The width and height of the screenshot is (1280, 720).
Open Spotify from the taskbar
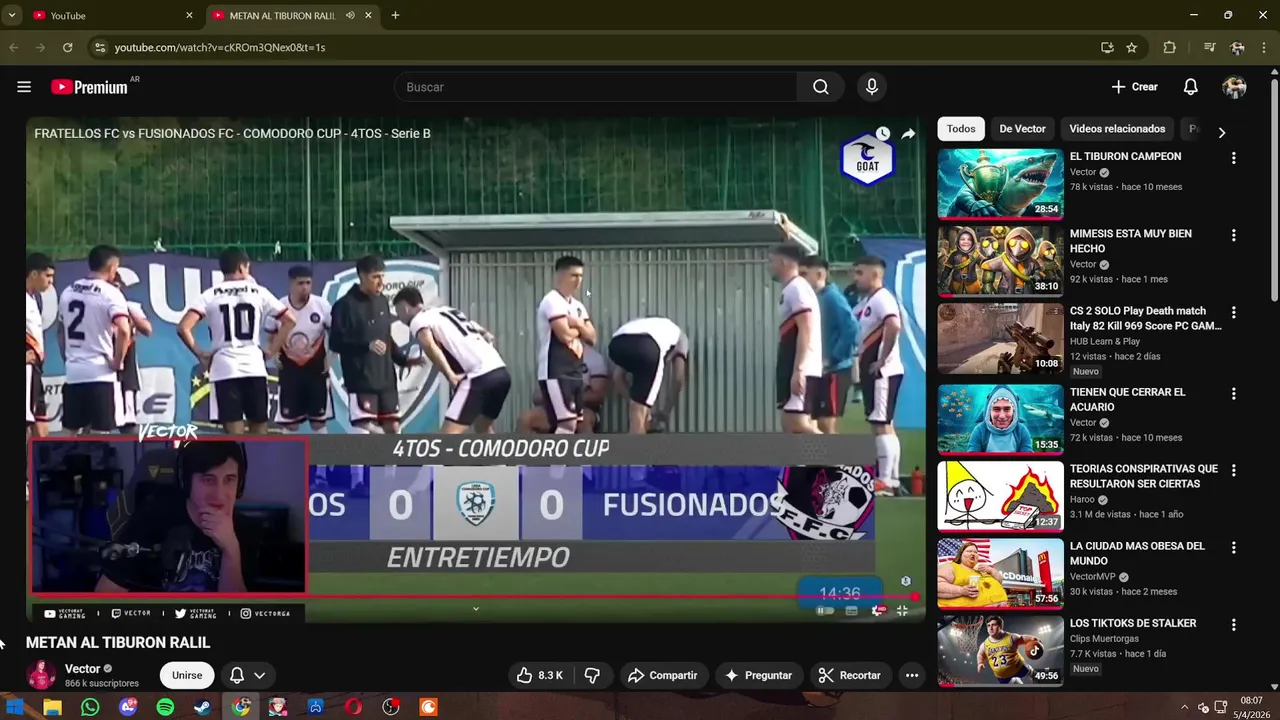[x=165, y=707]
